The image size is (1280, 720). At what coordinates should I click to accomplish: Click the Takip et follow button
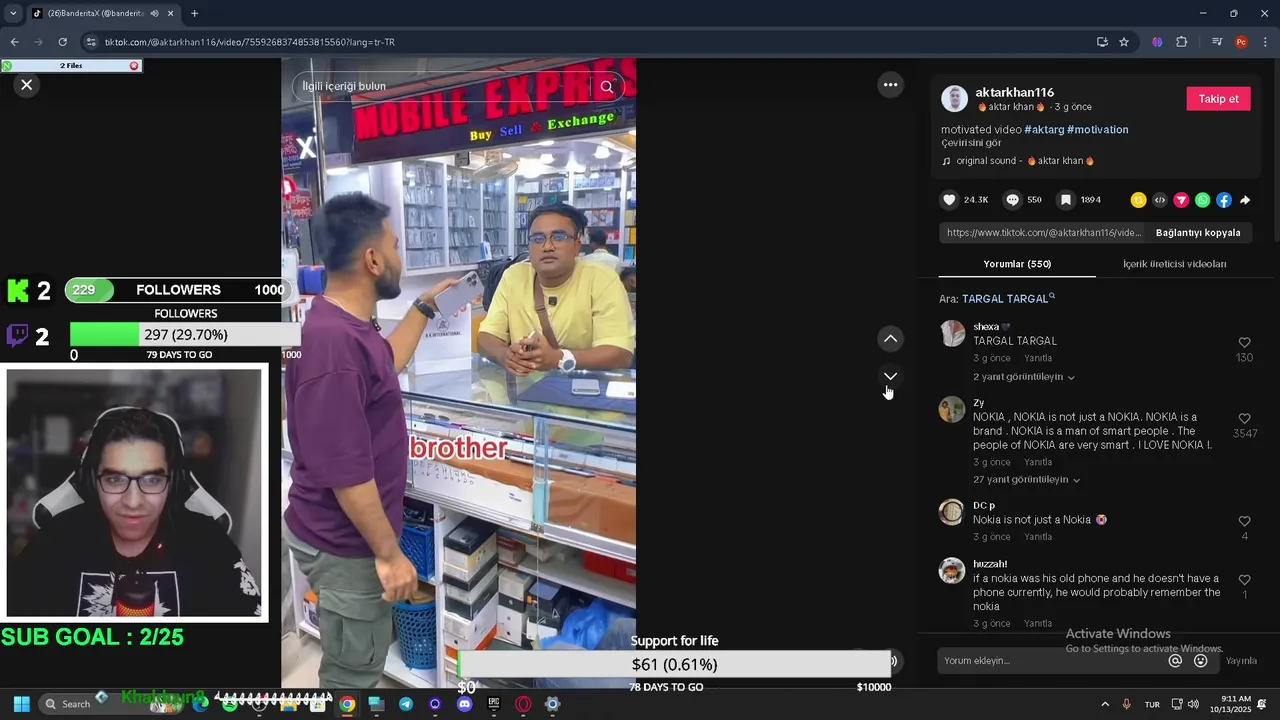click(1218, 99)
